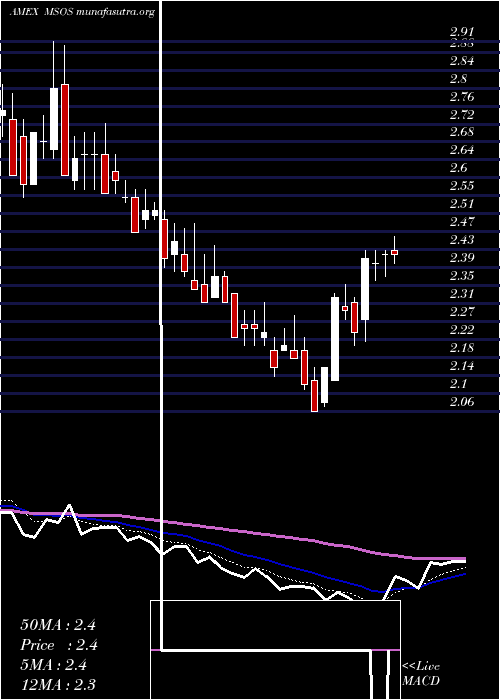Select the 2.91 price axis label
Image resolution: width=500 pixels, height=700 pixels.
[462, 32]
